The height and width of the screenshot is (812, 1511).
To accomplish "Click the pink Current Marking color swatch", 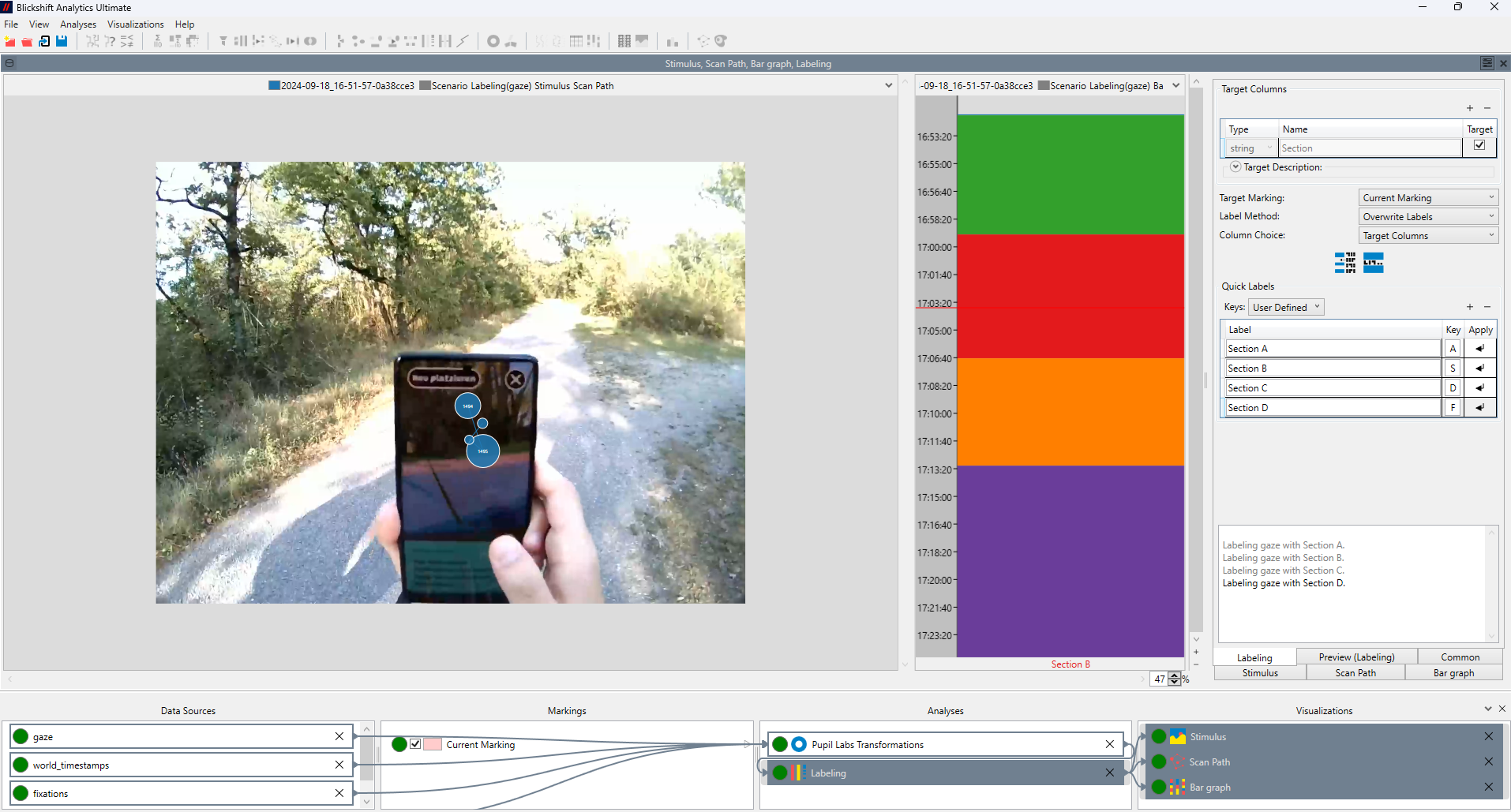I will pyautogui.click(x=433, y=744).
